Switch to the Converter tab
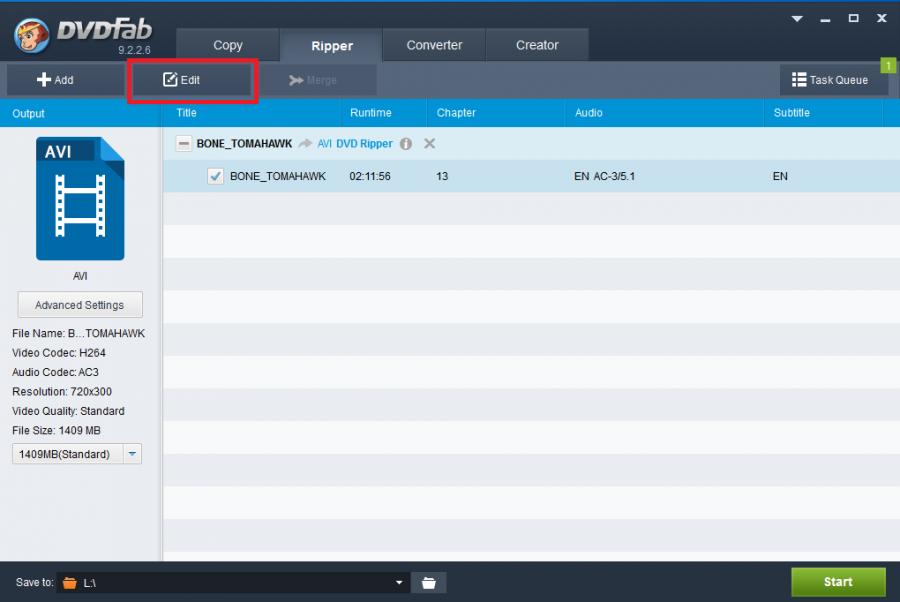The height and width of the screenshot is (602, 900). tap(434, 45)
